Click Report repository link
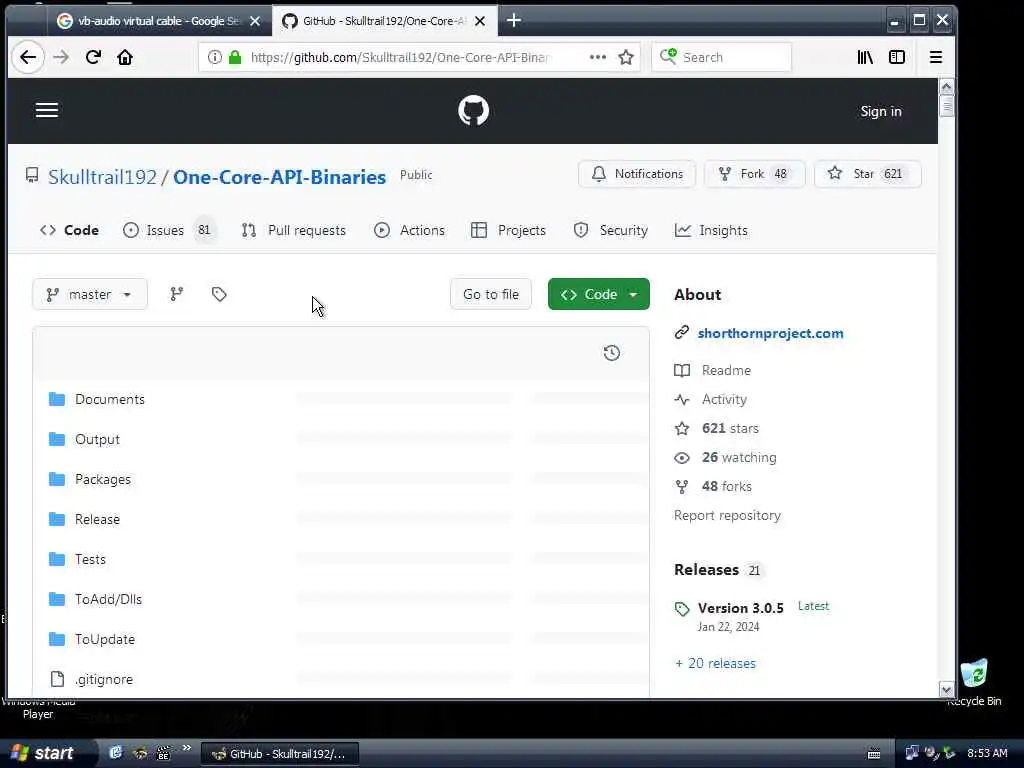1024x768 pixels. point(728,516)
